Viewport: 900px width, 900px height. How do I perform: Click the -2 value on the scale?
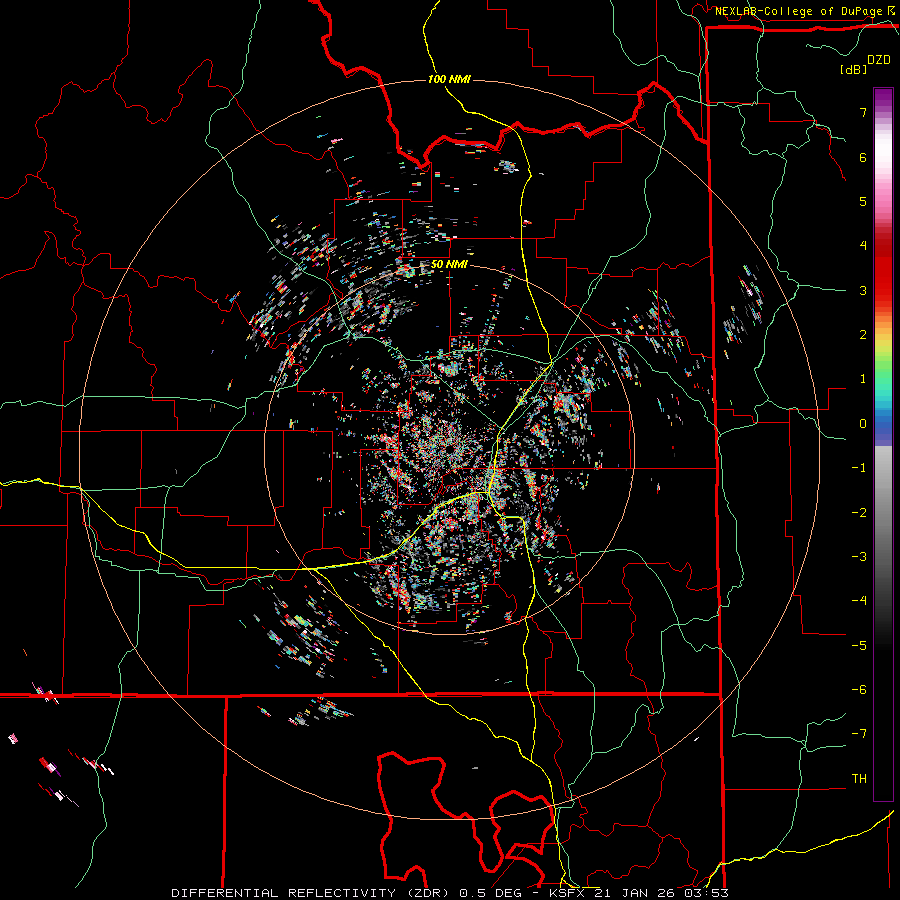click(x=859, y=513)
